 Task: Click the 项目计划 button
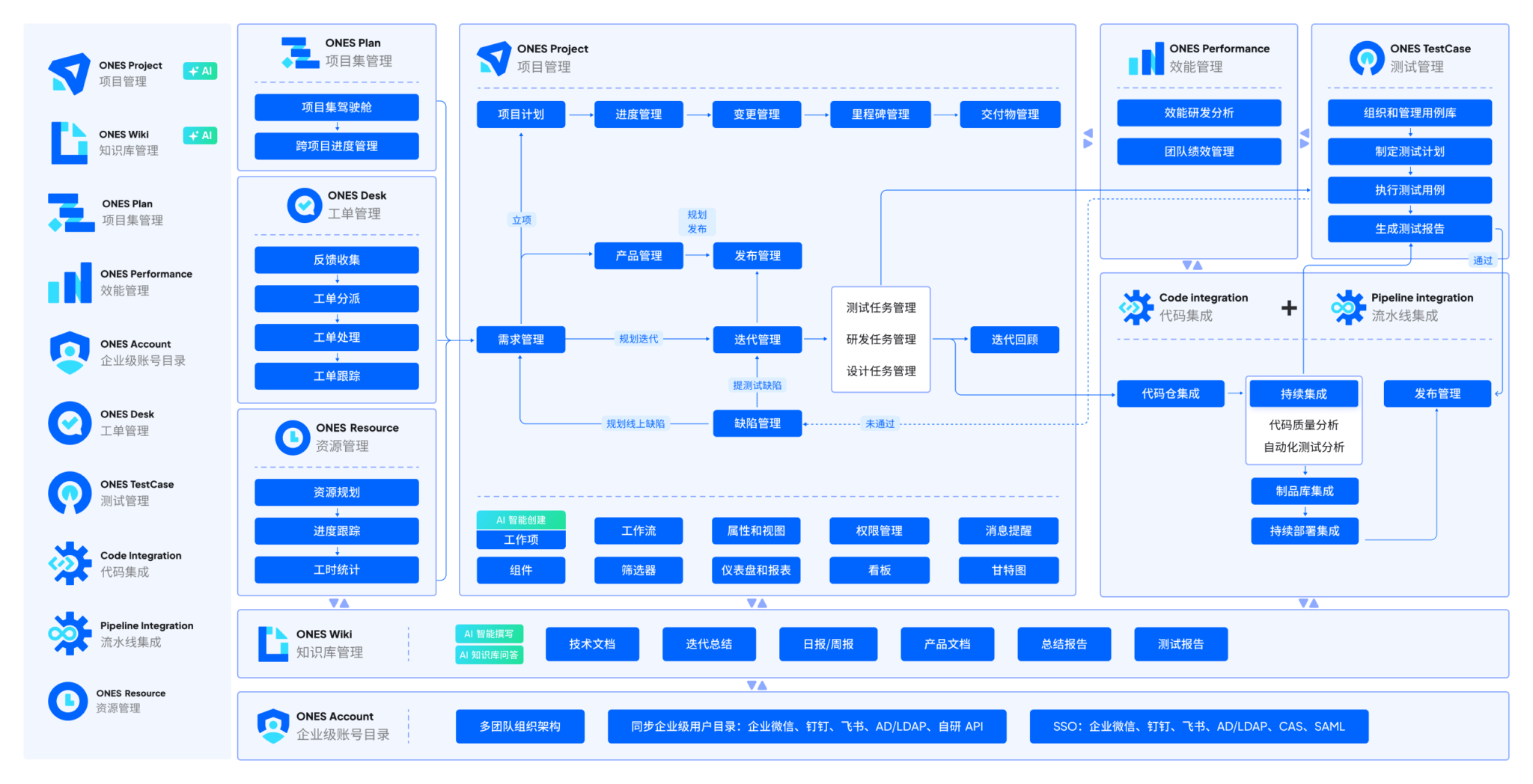pyautogui.click(x=520, y=114)
